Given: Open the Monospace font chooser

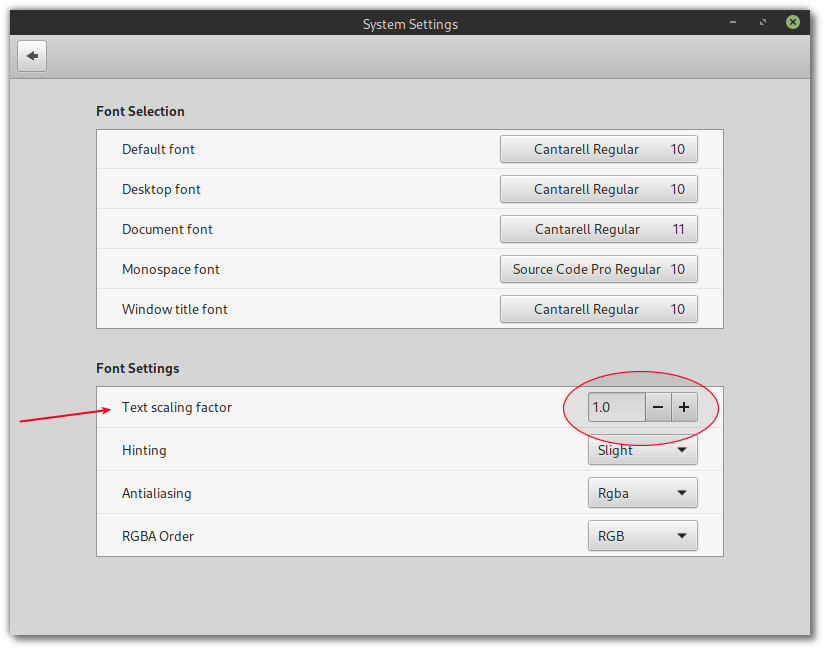Looking at the screenshot, I should [x=598, y=269].
